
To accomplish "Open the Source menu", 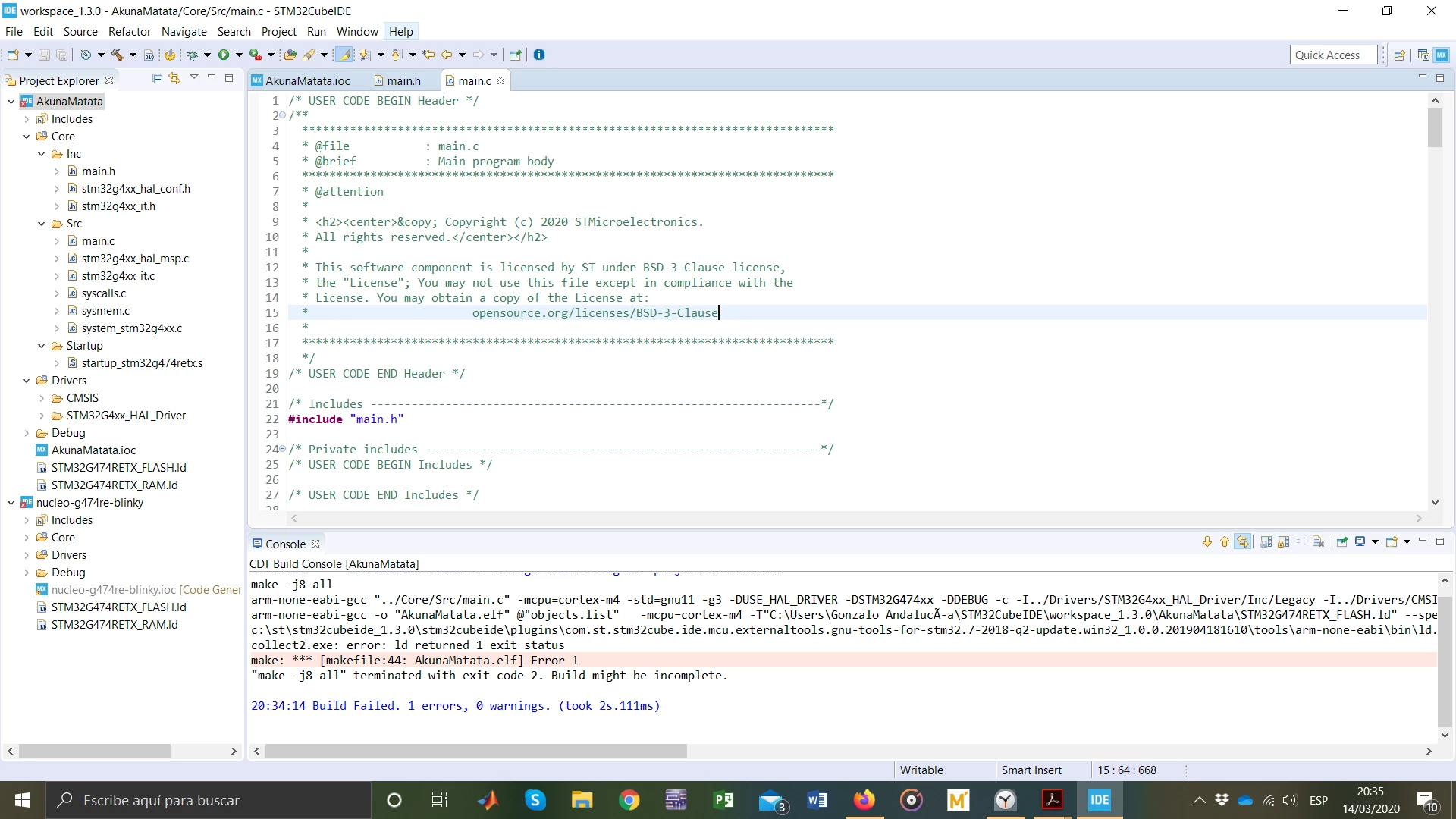I will click(80, 31).
